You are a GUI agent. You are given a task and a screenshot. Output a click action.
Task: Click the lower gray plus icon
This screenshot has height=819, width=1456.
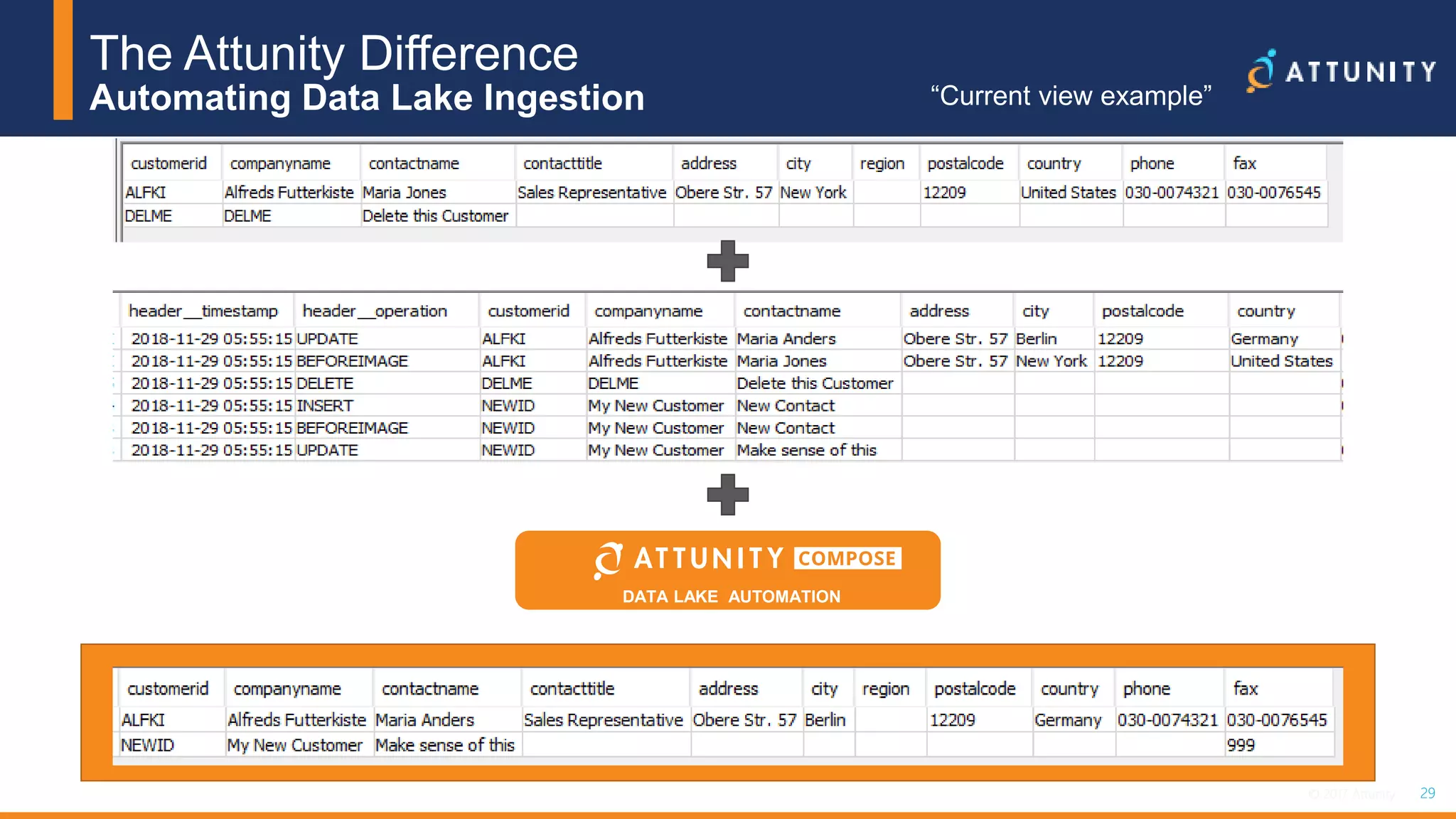(x=727, y=494)
